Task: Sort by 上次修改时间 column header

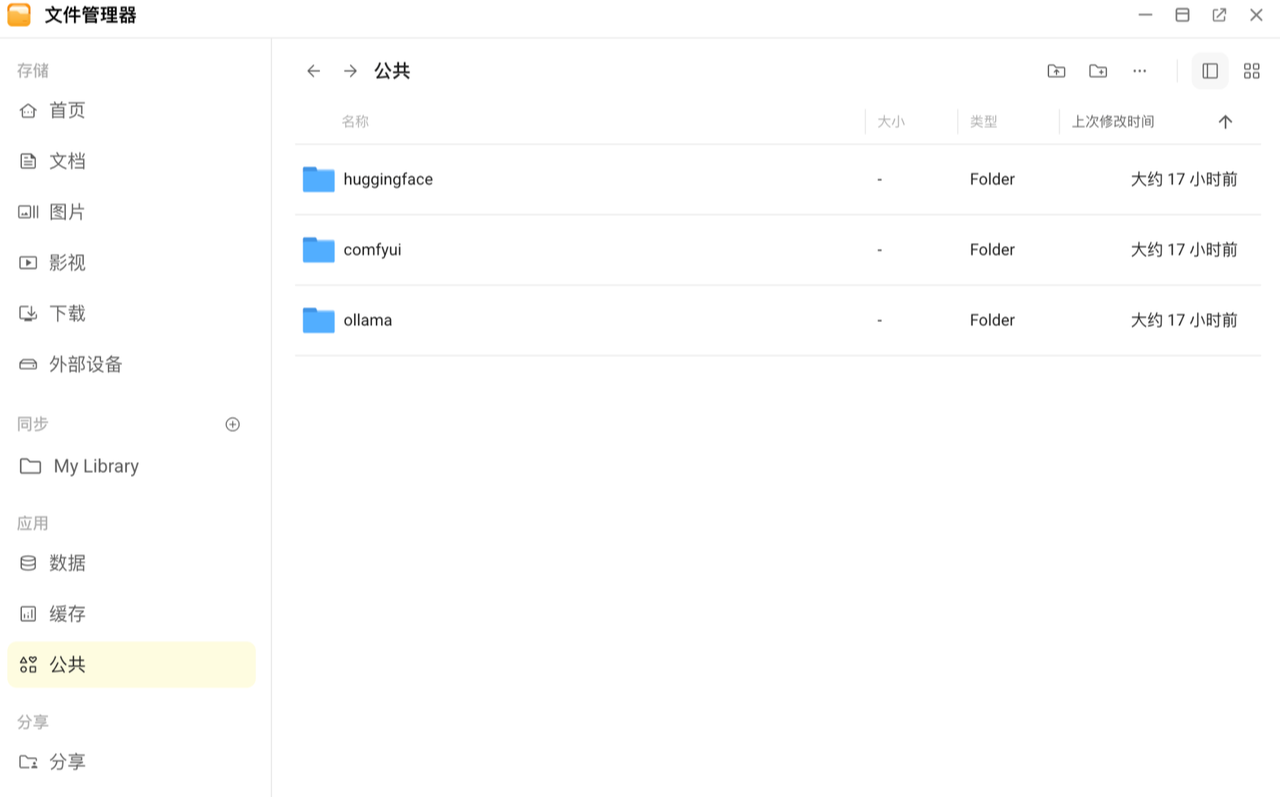Action: tap(1113, 122)
